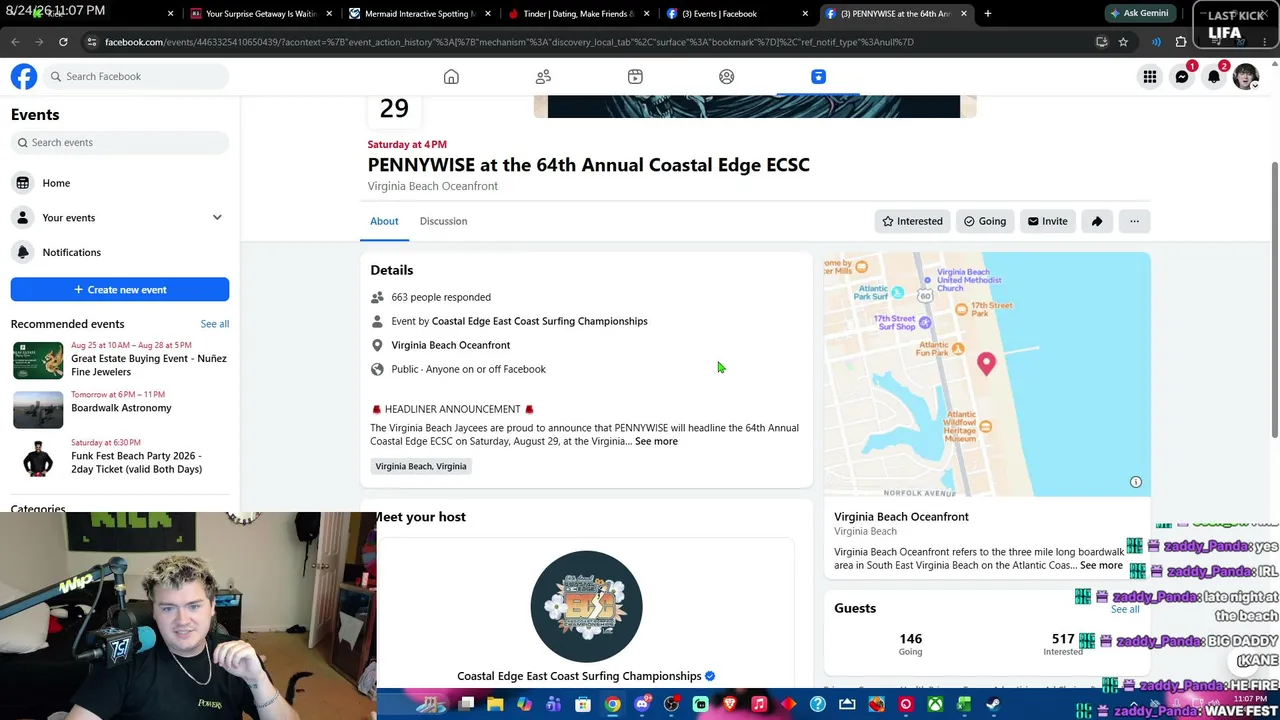Open the Reels video icon in navigation
1280x720 pixels.
(x=635, y=77)
